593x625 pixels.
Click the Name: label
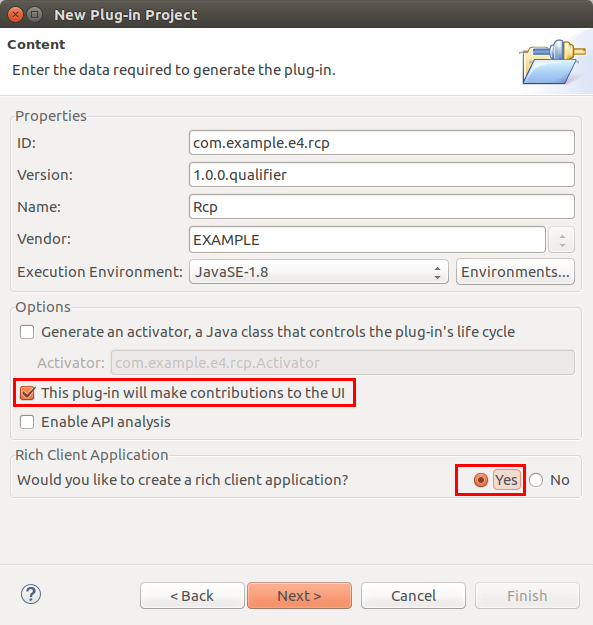[x=39, y=207]
